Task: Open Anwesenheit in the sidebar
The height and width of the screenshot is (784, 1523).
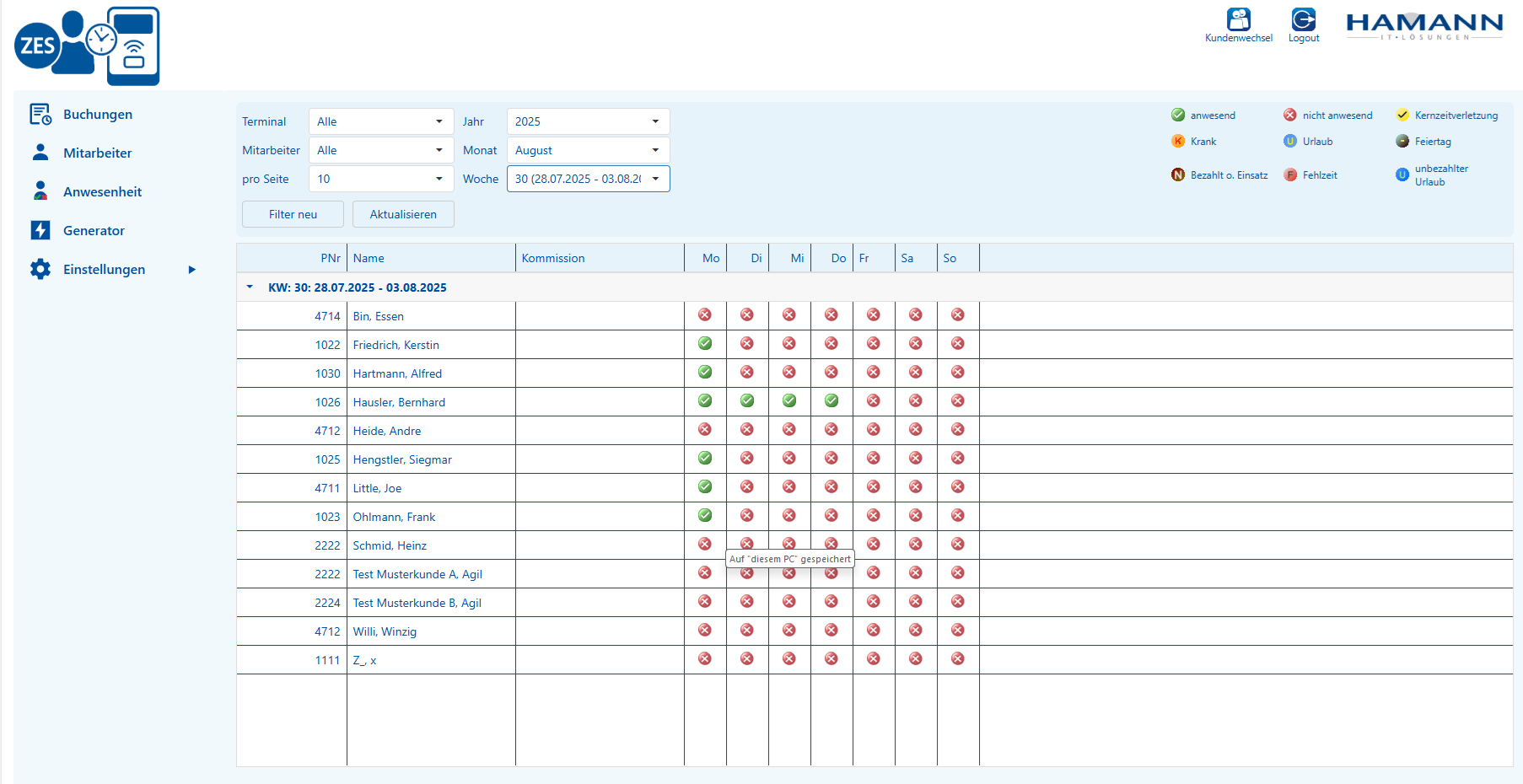Action: [x=103, y=191]
